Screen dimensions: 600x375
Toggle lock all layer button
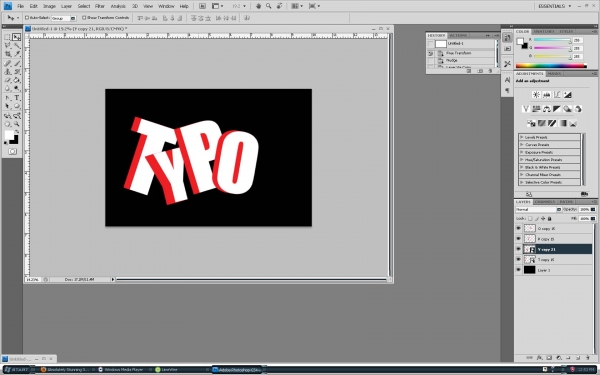549,218
